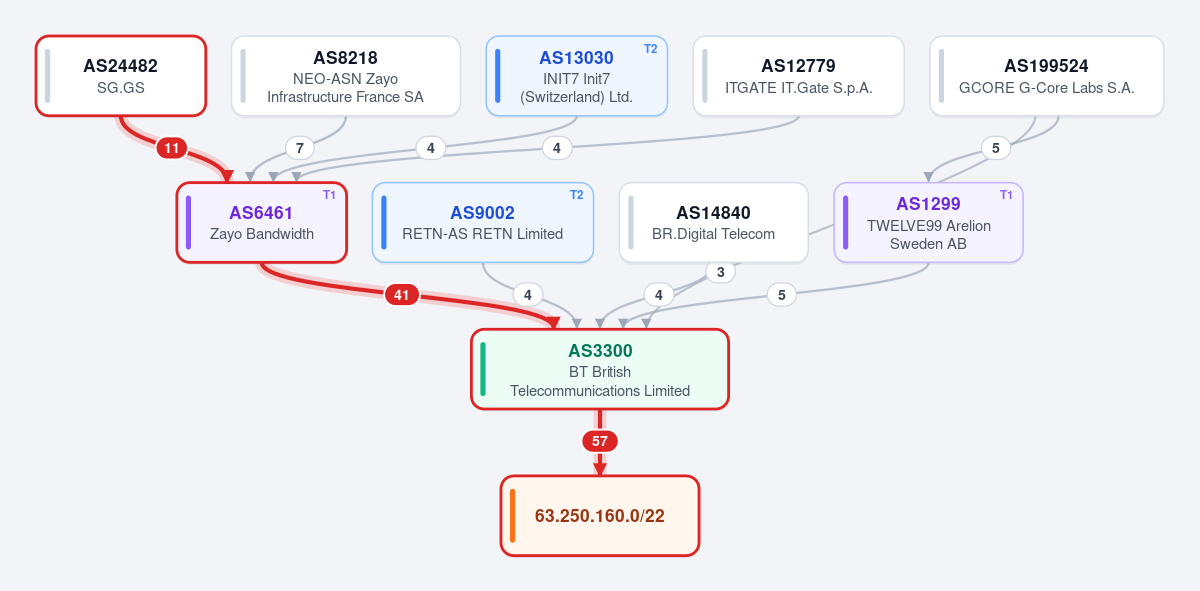Select the AS6461 Zayo Bandwidth node
Viewport: 1200px width, 591px height.
point(262,223)
